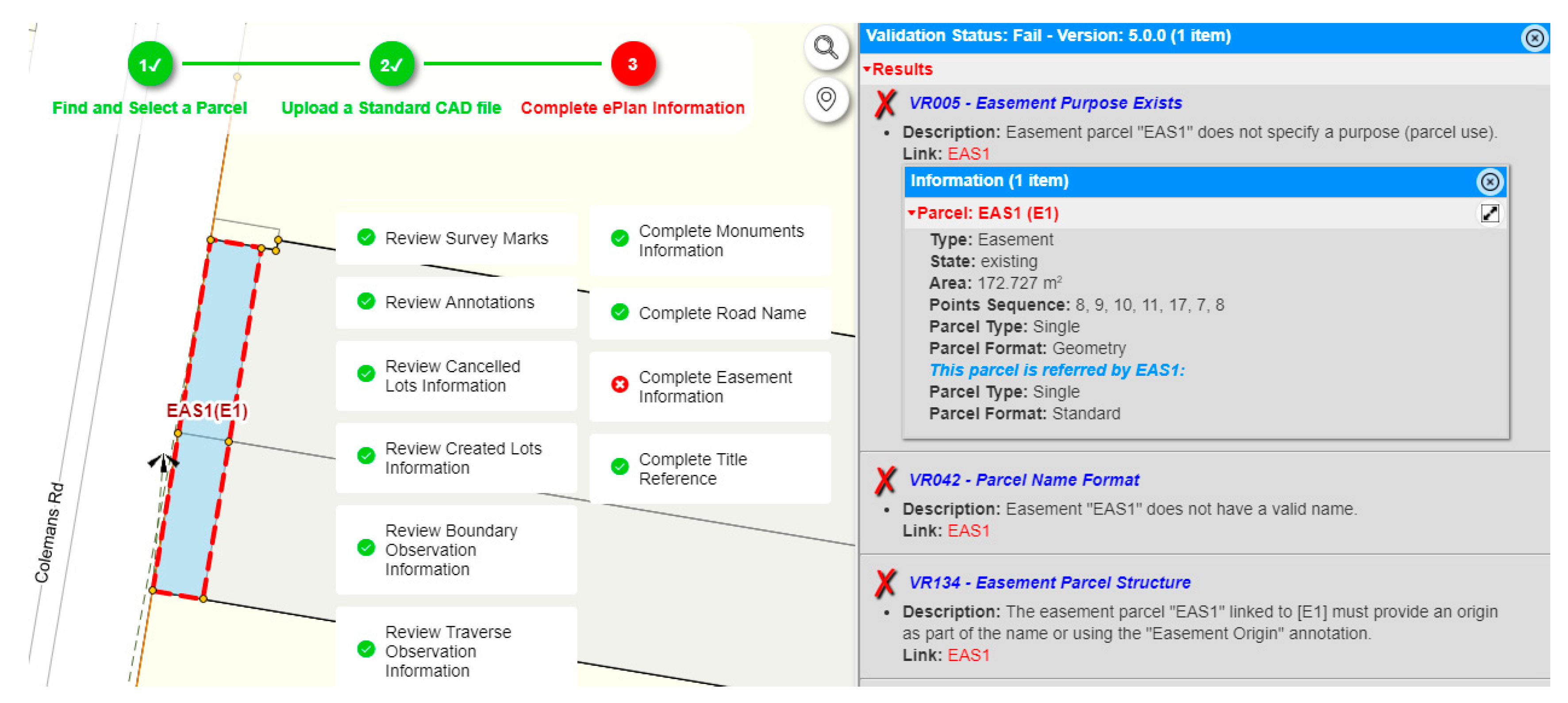1568x703 pixels.
Task: Click the green check beside Complete Road Name
Action: (x=619, y=313)
